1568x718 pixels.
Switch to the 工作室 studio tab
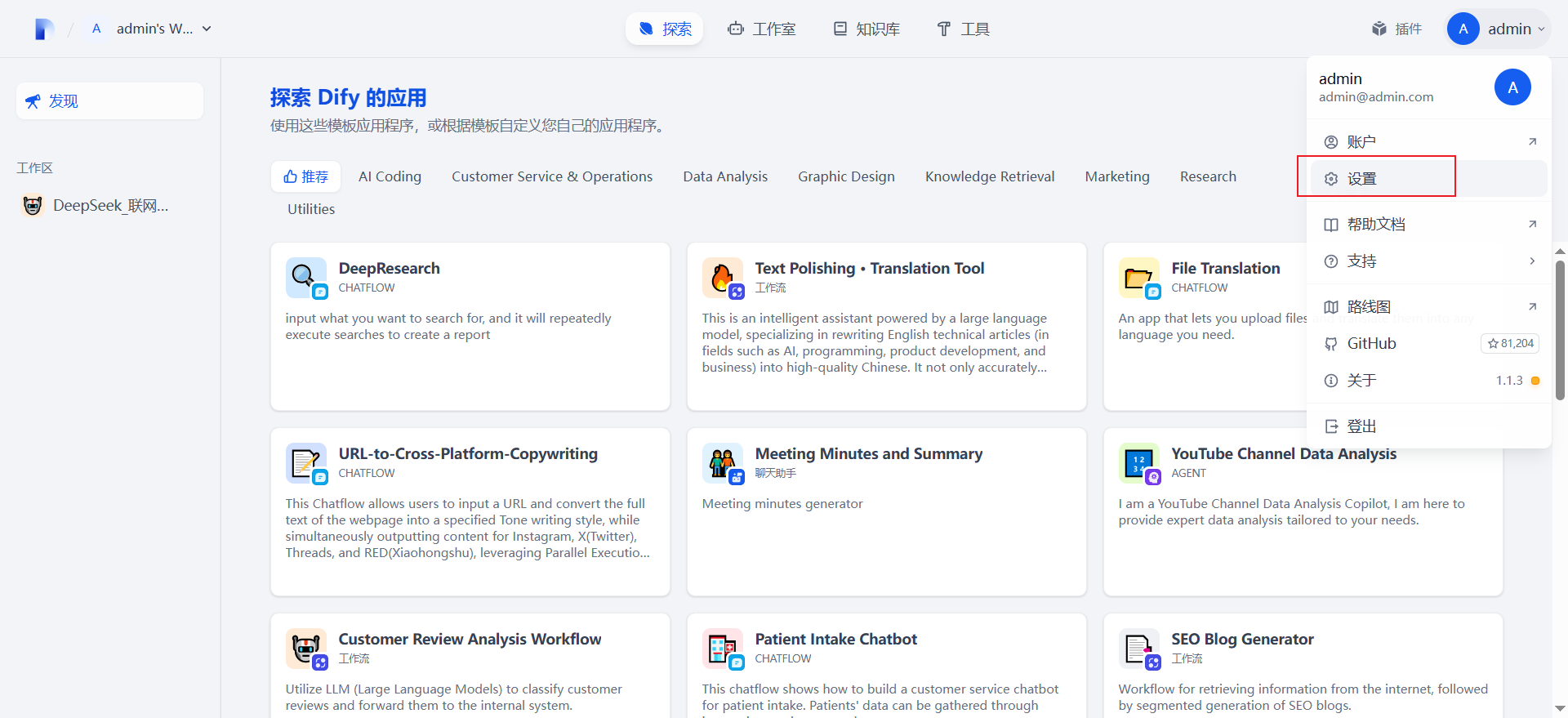[762, 29]
